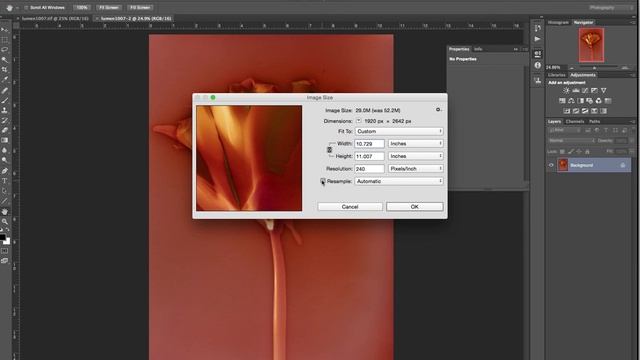Open the Resolution units dropdown
The height and width of the screenshot is (360, 640).
[416, 169]
